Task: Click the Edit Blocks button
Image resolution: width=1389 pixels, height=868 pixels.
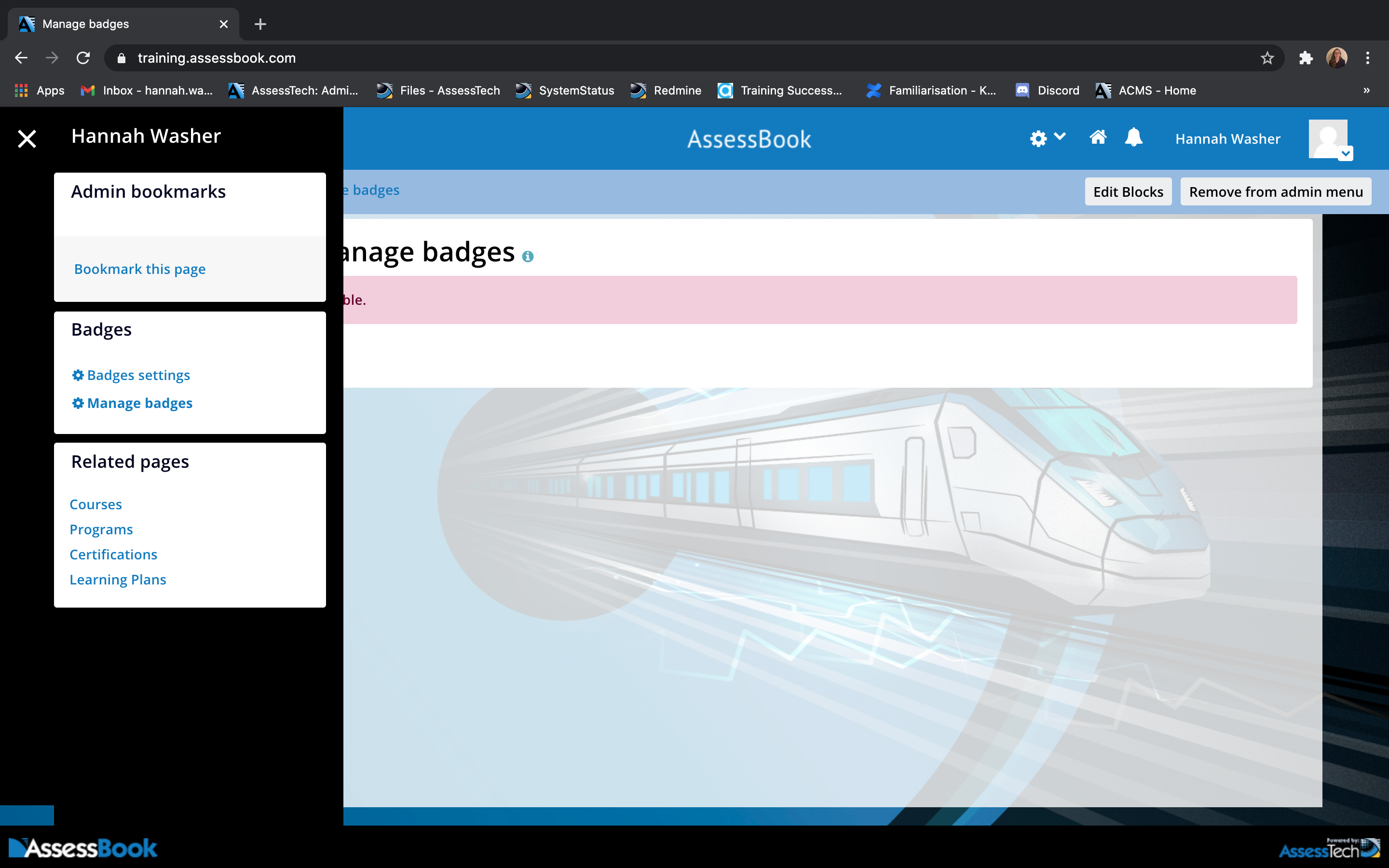Action: point(1128,192)
